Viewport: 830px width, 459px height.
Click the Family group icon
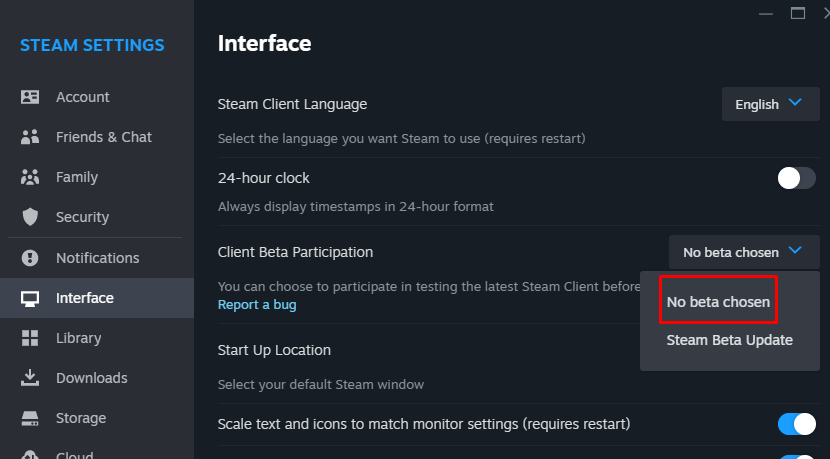click(30, 177)
